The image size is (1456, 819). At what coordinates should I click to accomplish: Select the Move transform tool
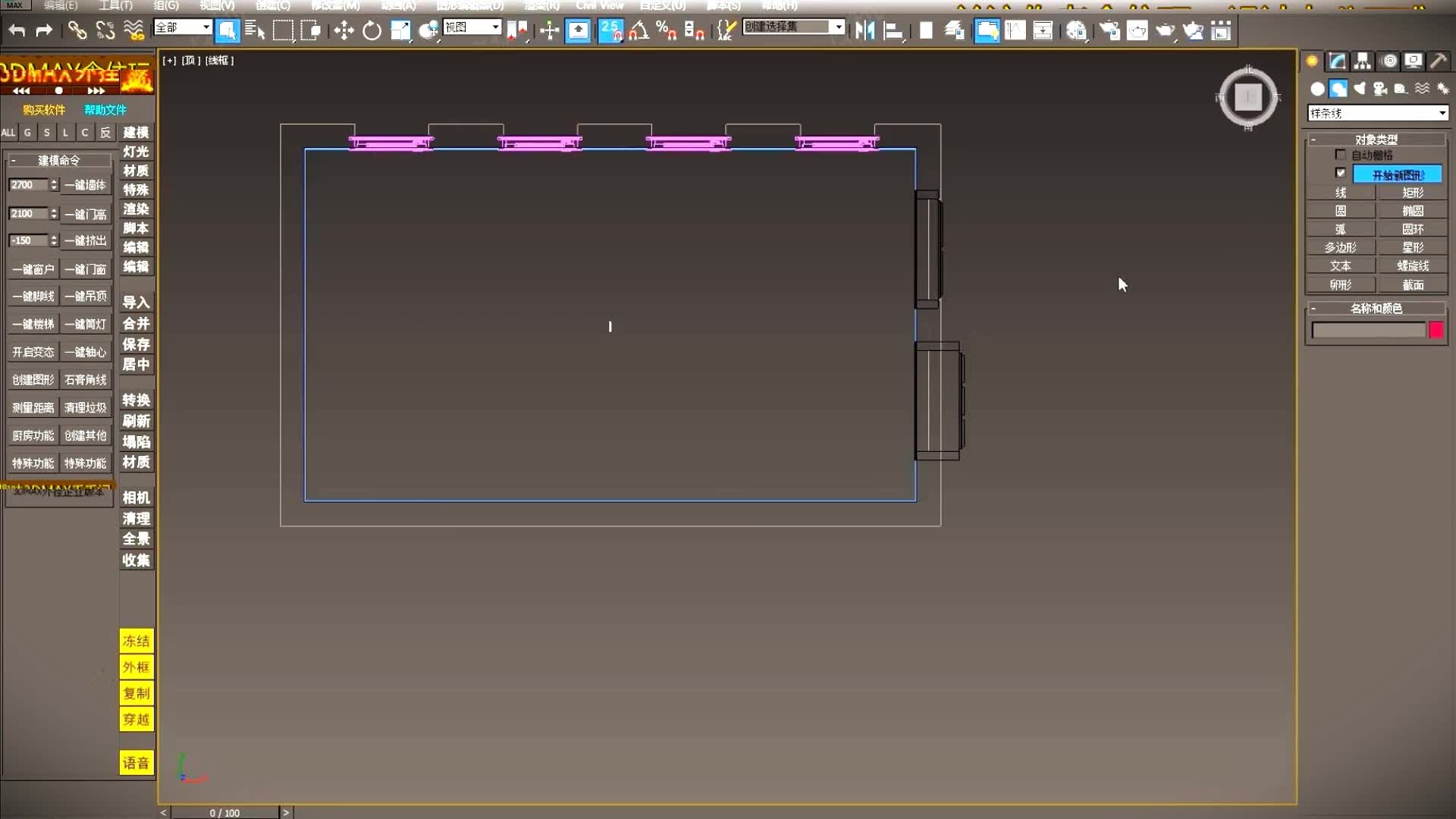(344, 30)
